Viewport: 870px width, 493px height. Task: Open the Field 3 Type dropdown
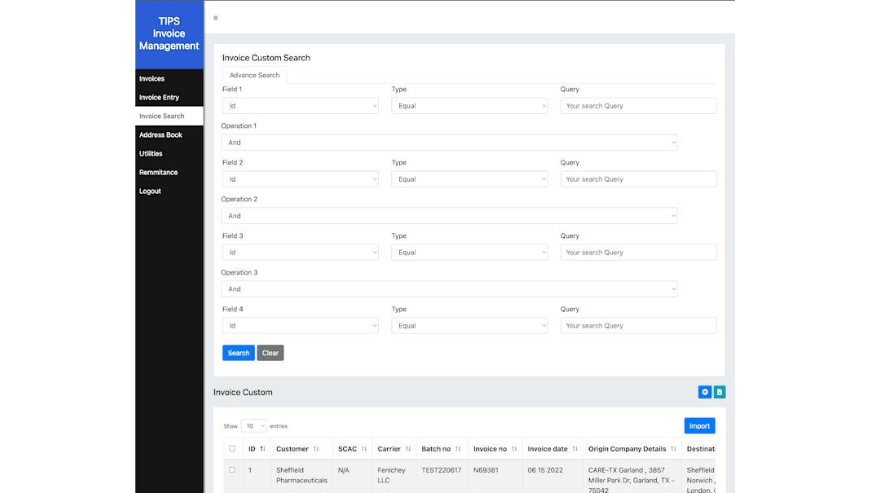pyautogui.click(x=469, y=252)
